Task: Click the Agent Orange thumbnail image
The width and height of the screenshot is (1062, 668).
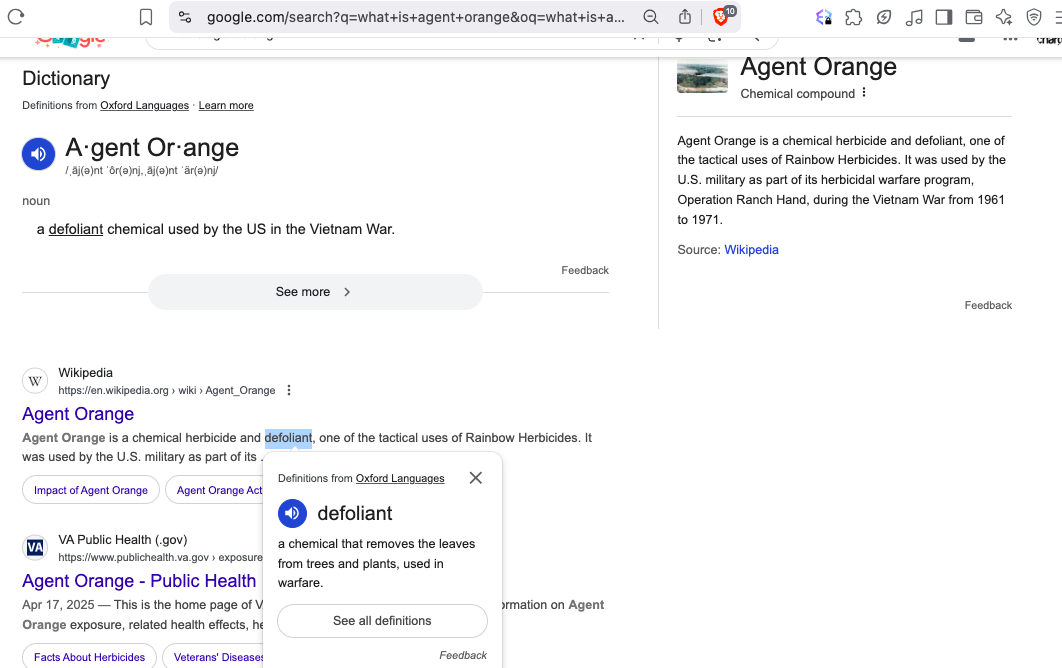Action: [x=702, y=76]
